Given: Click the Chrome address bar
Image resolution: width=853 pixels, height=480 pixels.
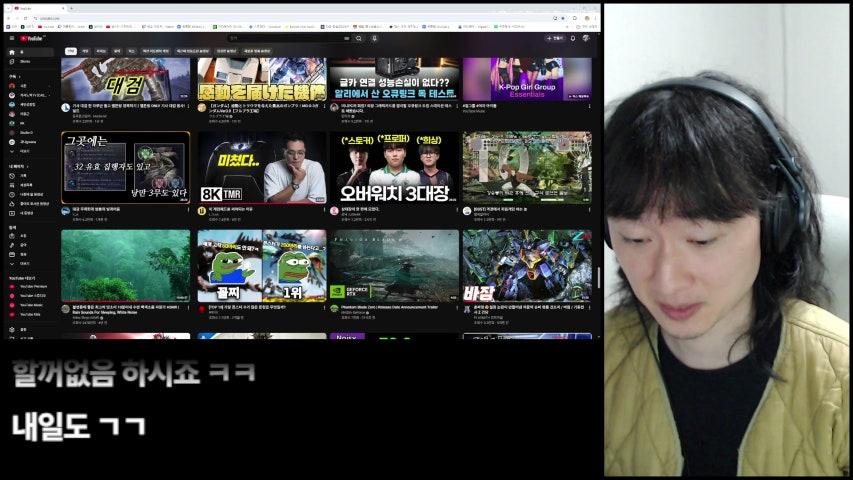Looking at the screenshot, I should (294, 18).
